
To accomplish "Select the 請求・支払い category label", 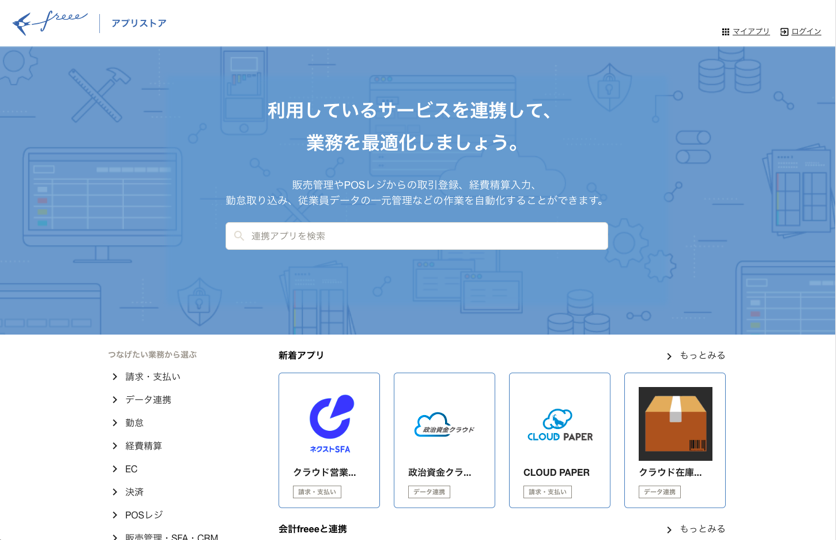I will tap(152, 377).
